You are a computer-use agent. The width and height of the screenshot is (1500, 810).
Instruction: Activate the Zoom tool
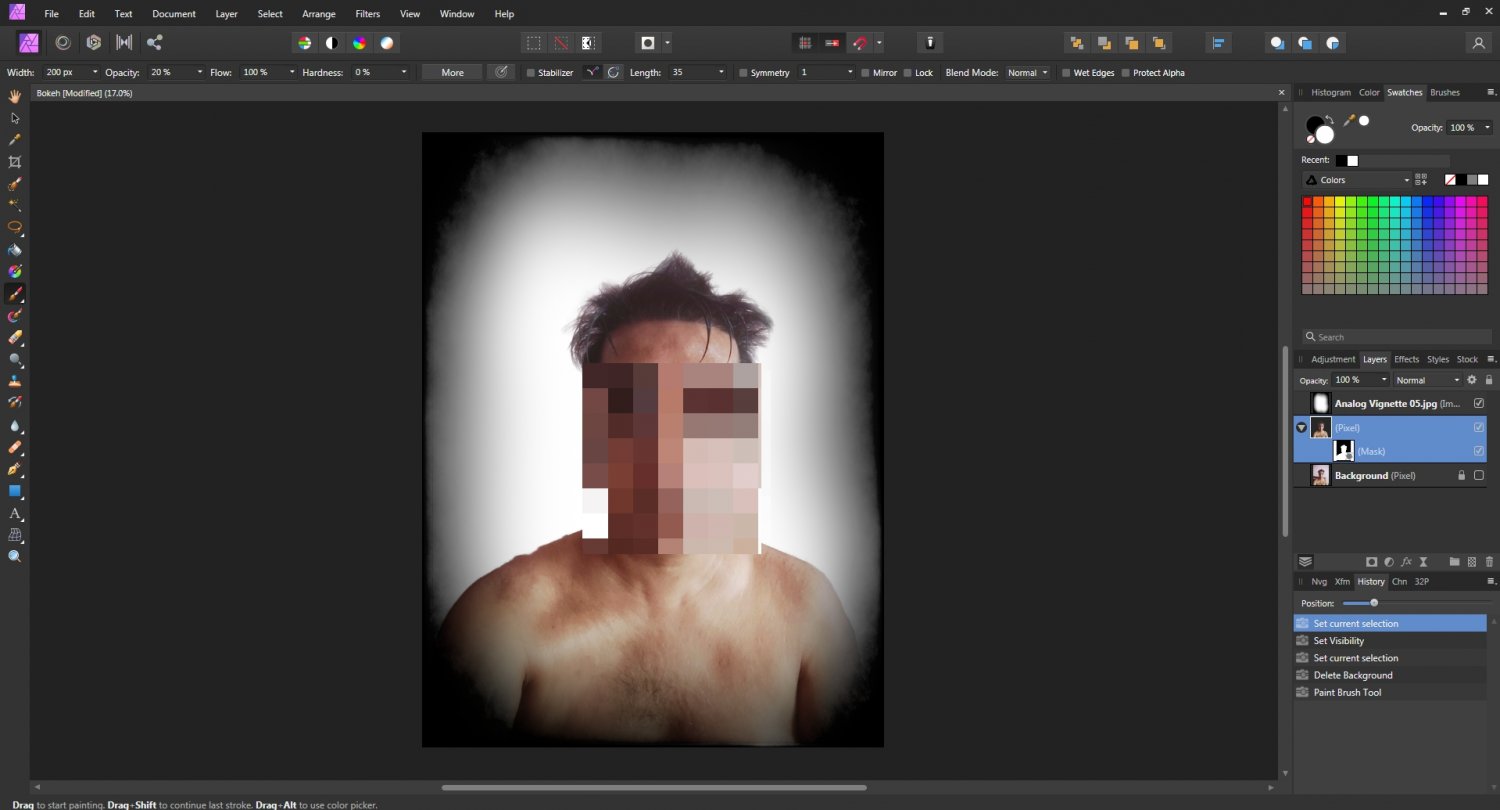coord(14,557)
